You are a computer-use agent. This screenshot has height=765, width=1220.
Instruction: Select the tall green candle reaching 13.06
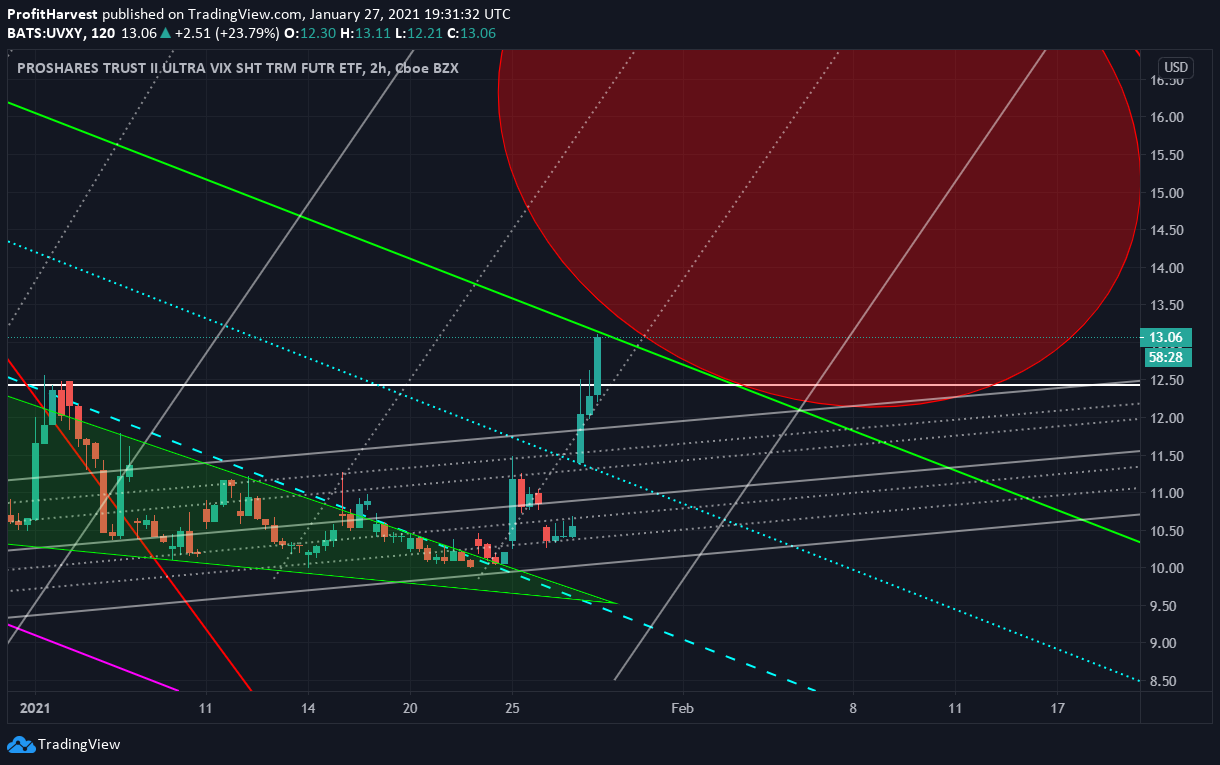597,366
